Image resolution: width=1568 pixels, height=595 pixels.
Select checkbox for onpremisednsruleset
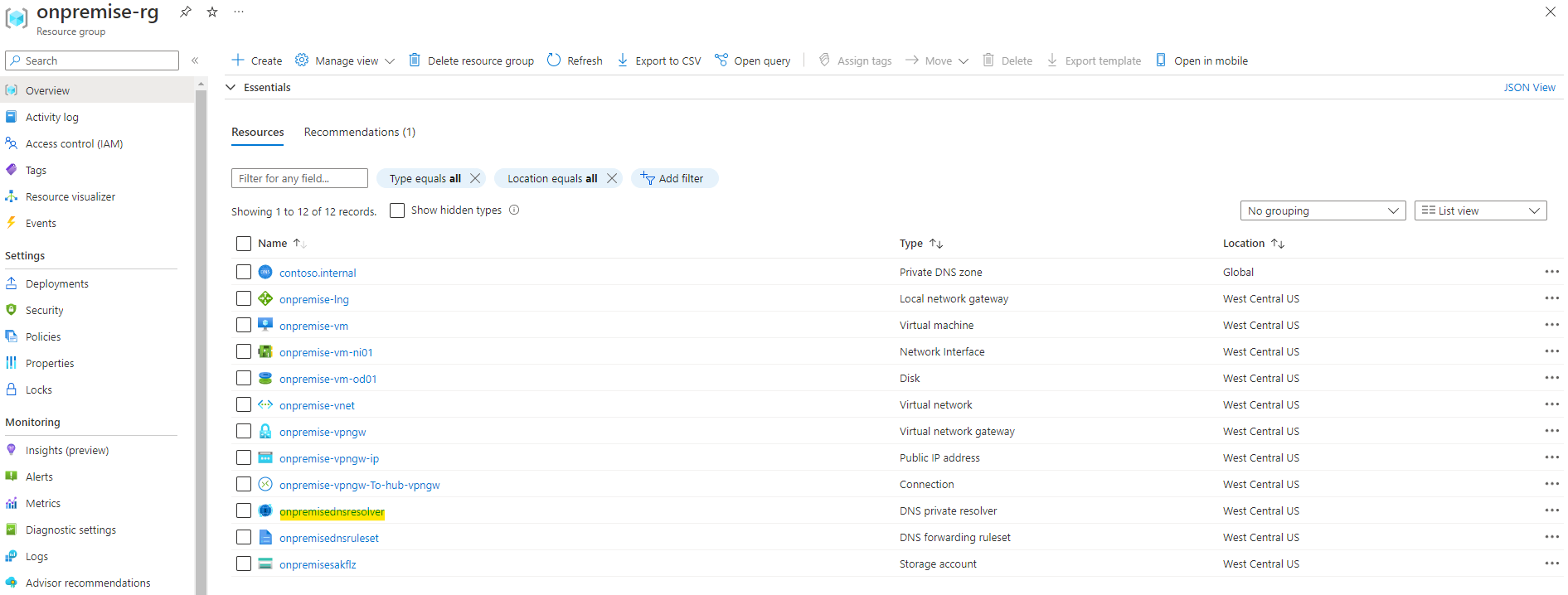(244, 537)
